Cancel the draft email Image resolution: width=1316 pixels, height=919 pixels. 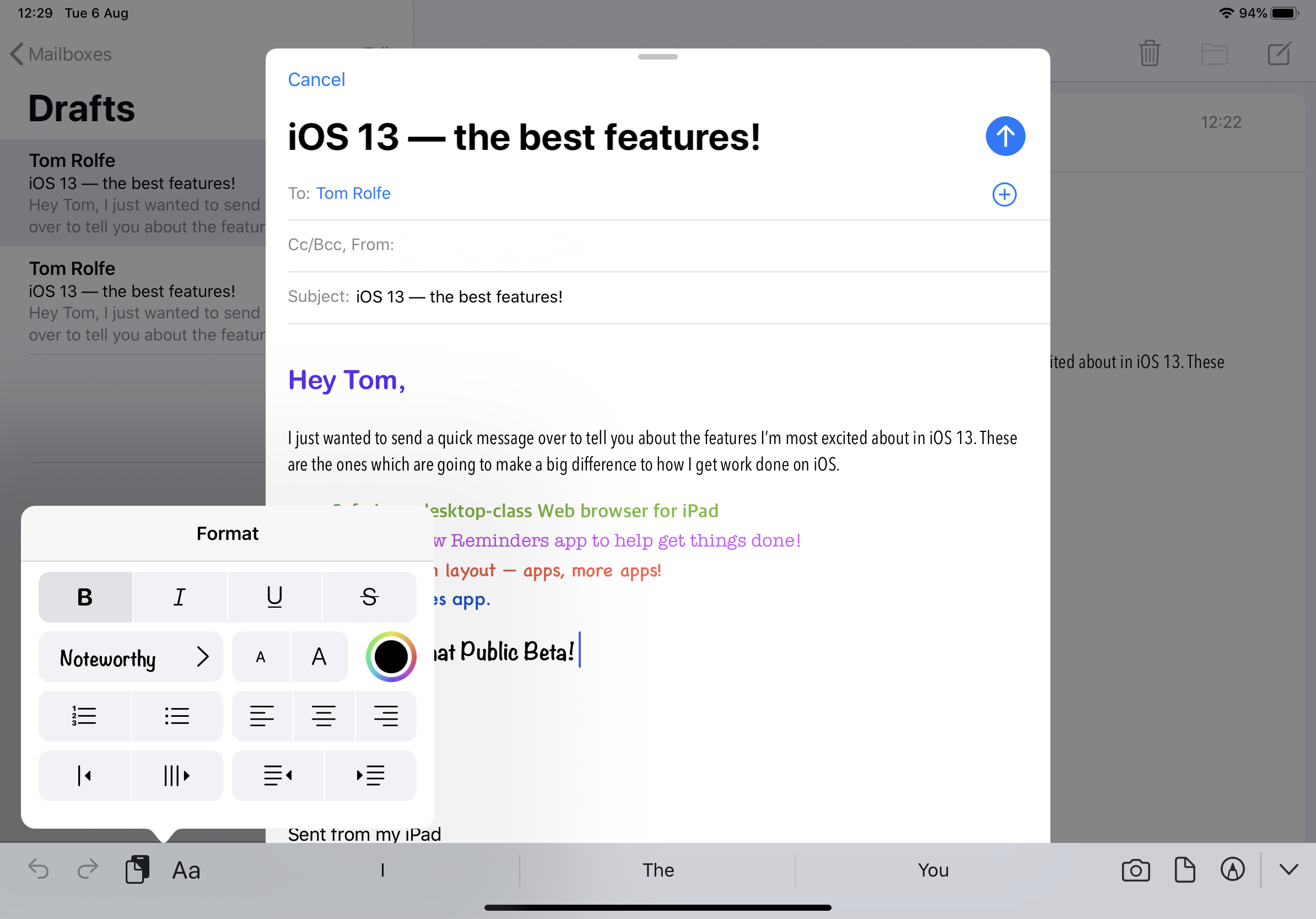[316, 79]
